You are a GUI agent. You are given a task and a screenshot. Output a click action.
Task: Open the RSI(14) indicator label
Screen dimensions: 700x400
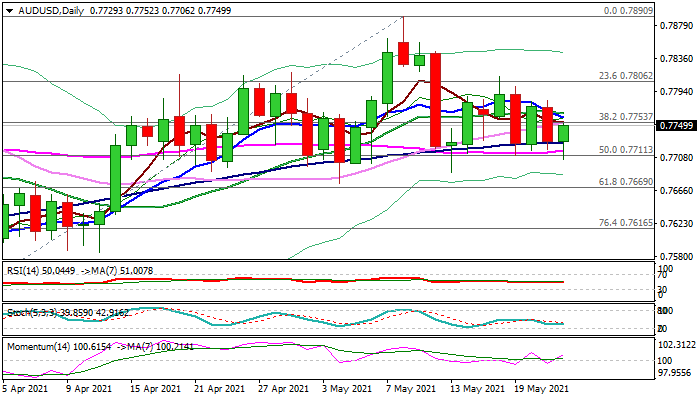coord(26,269)
